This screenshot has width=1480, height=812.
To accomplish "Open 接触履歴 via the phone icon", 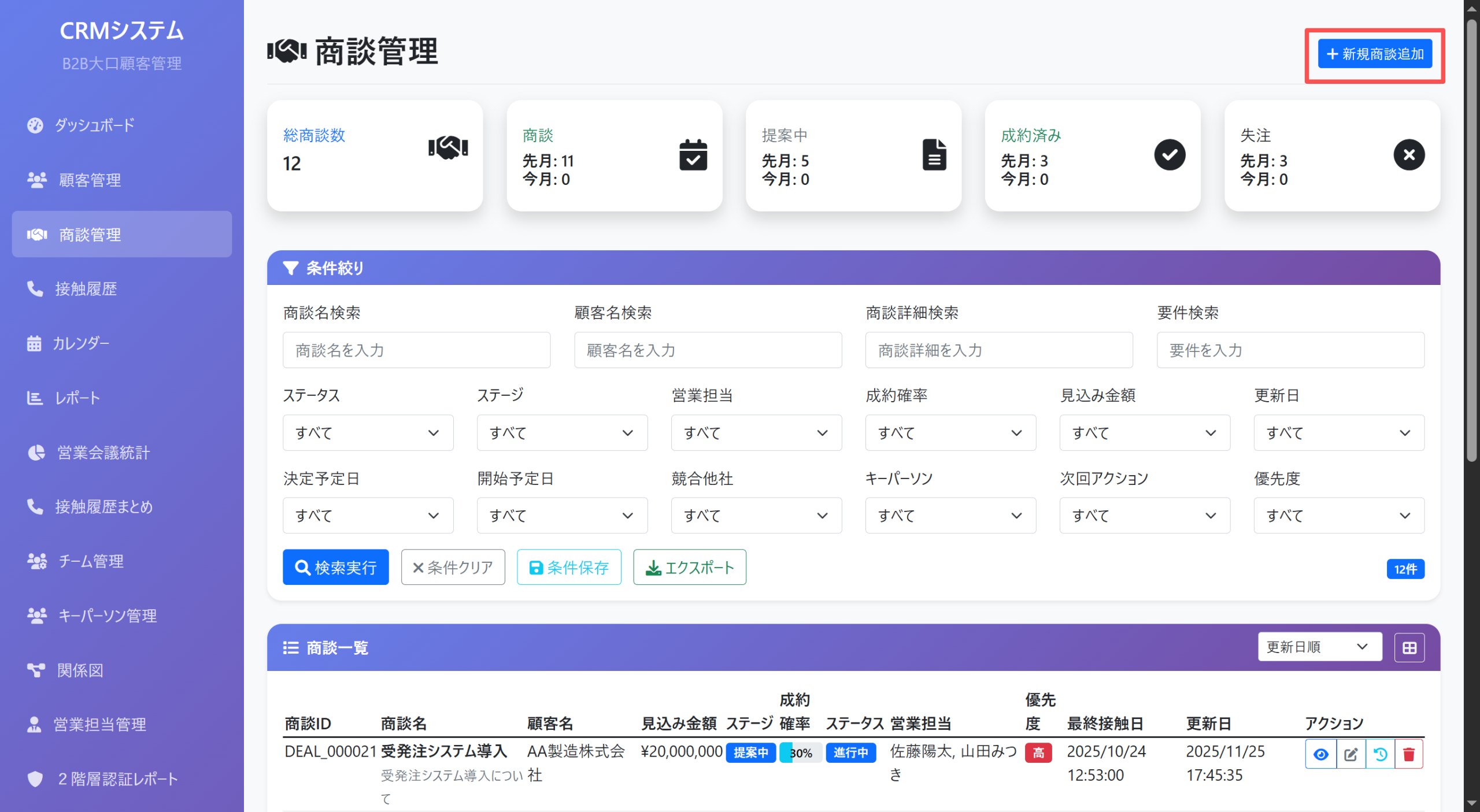I will click(x=35, y=289).
